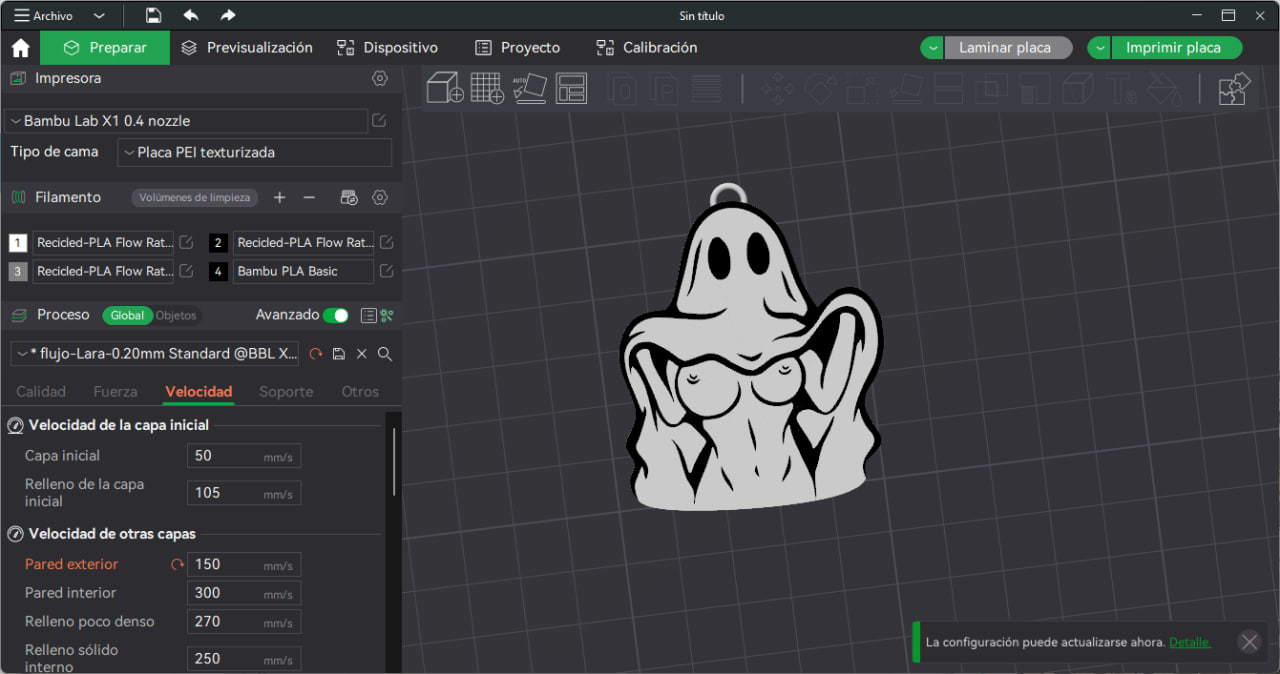This screenshot has width=1280, height=674.
Task: Open filament settings gear icon
Action: click(380, 198)
